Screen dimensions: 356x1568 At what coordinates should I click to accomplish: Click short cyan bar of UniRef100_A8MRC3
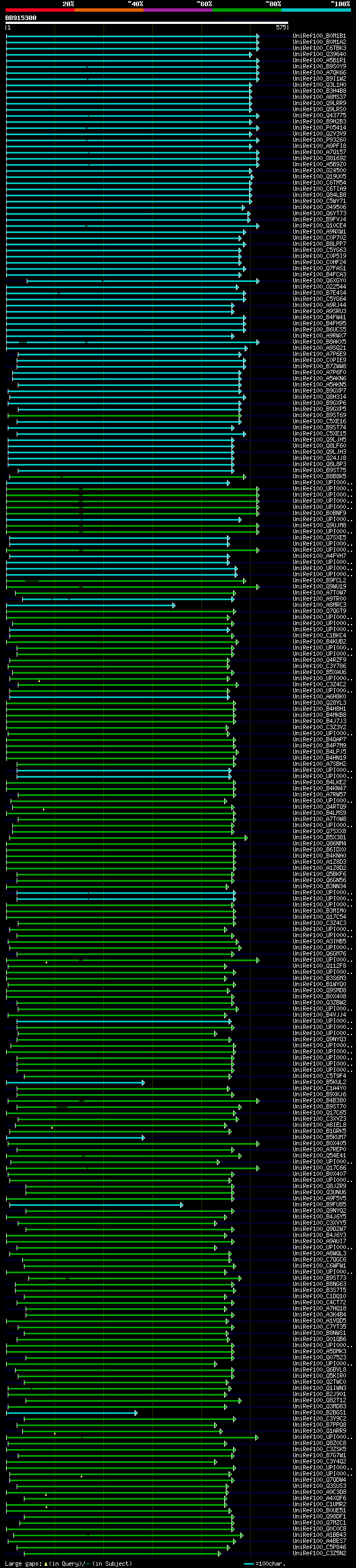(x=91, y=605)
